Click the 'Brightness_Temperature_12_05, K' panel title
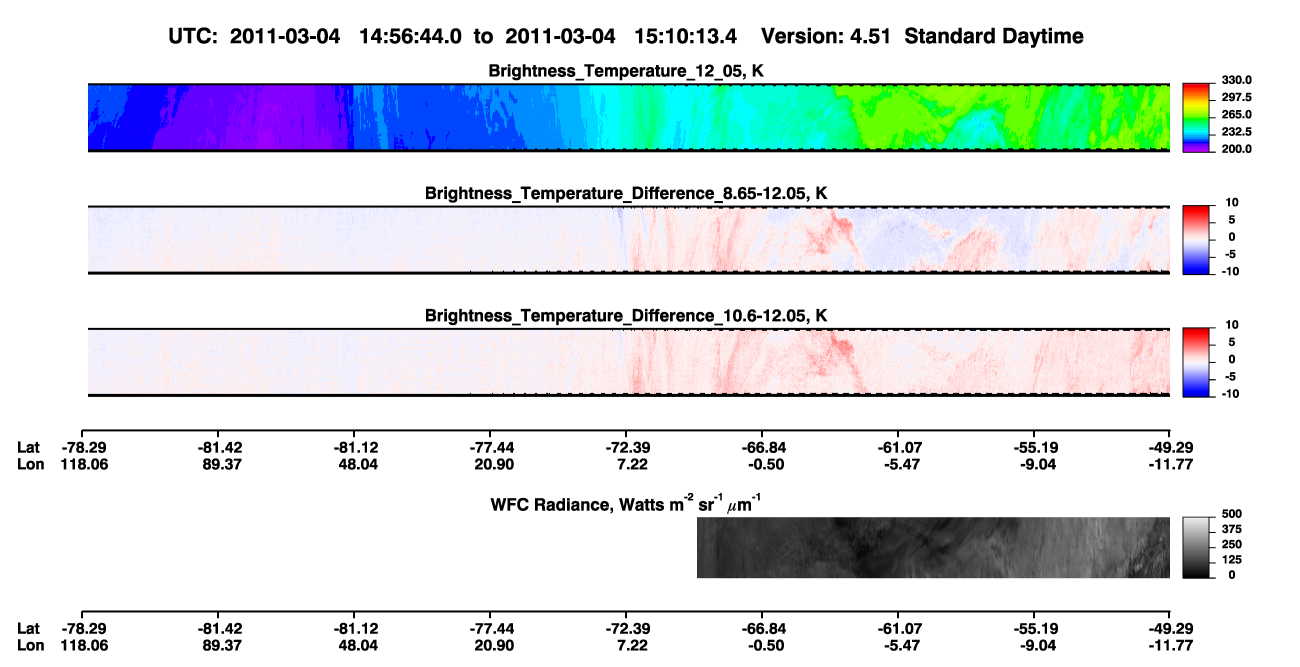The height and width of the screenshot is (667, 1300). click(627, 71)
